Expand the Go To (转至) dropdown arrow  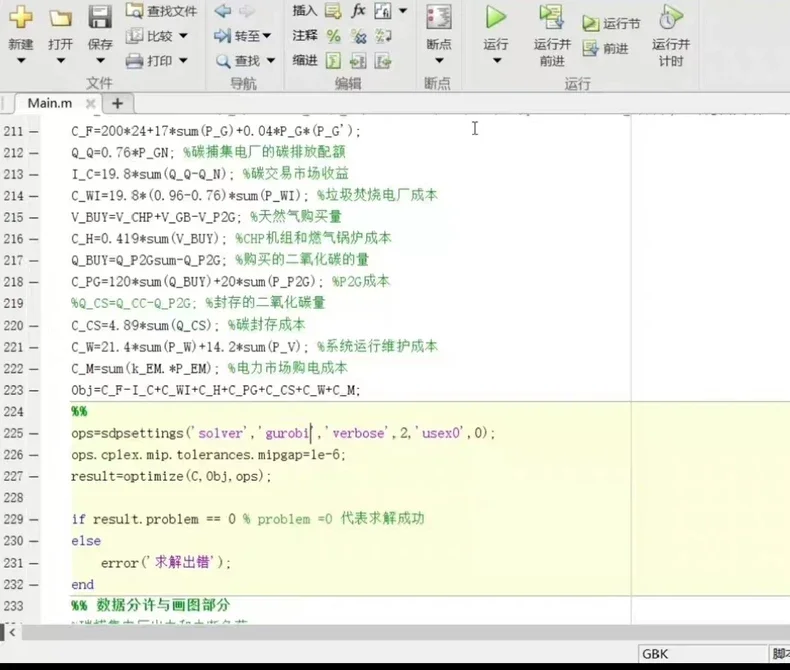pos(267,36)
